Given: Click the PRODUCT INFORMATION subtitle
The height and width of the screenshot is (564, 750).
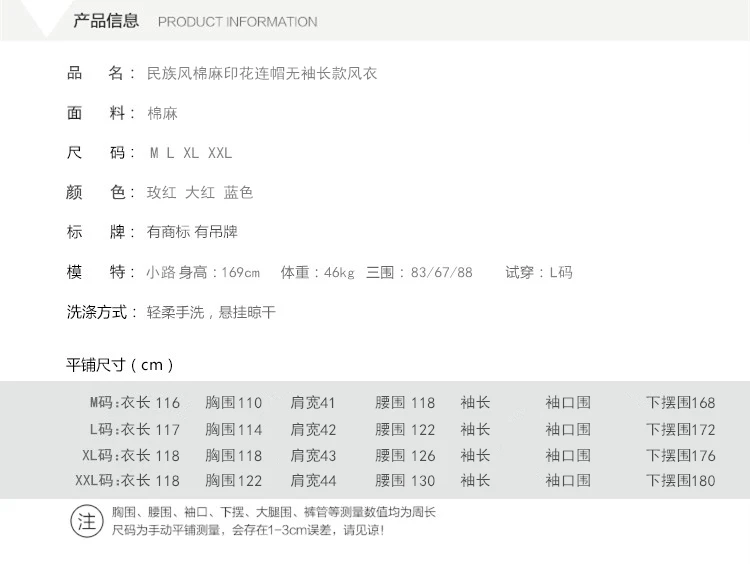Looking at the screenshot, I should [x=237, y=22].
